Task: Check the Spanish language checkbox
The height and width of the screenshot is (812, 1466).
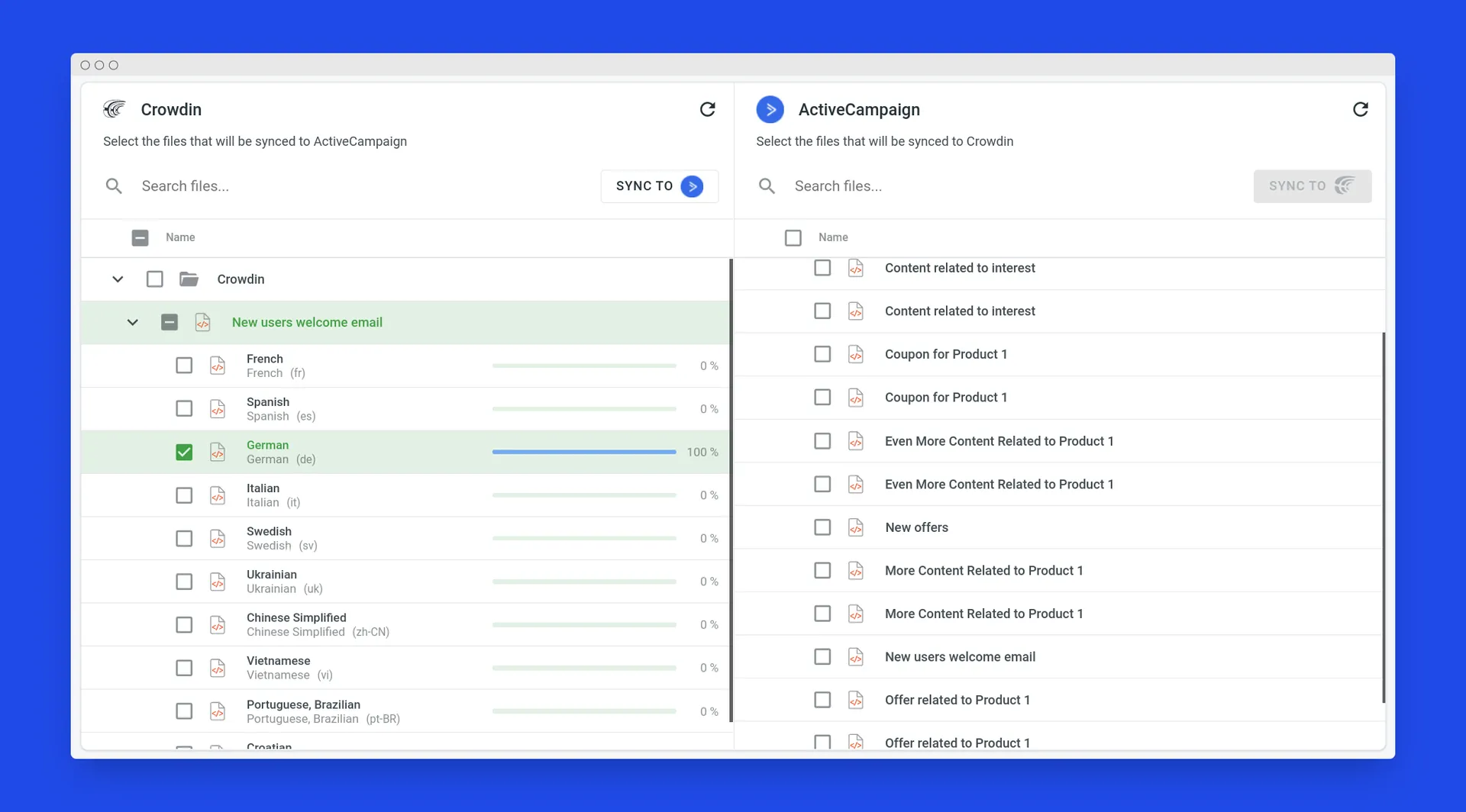Action: coord(184,408)
